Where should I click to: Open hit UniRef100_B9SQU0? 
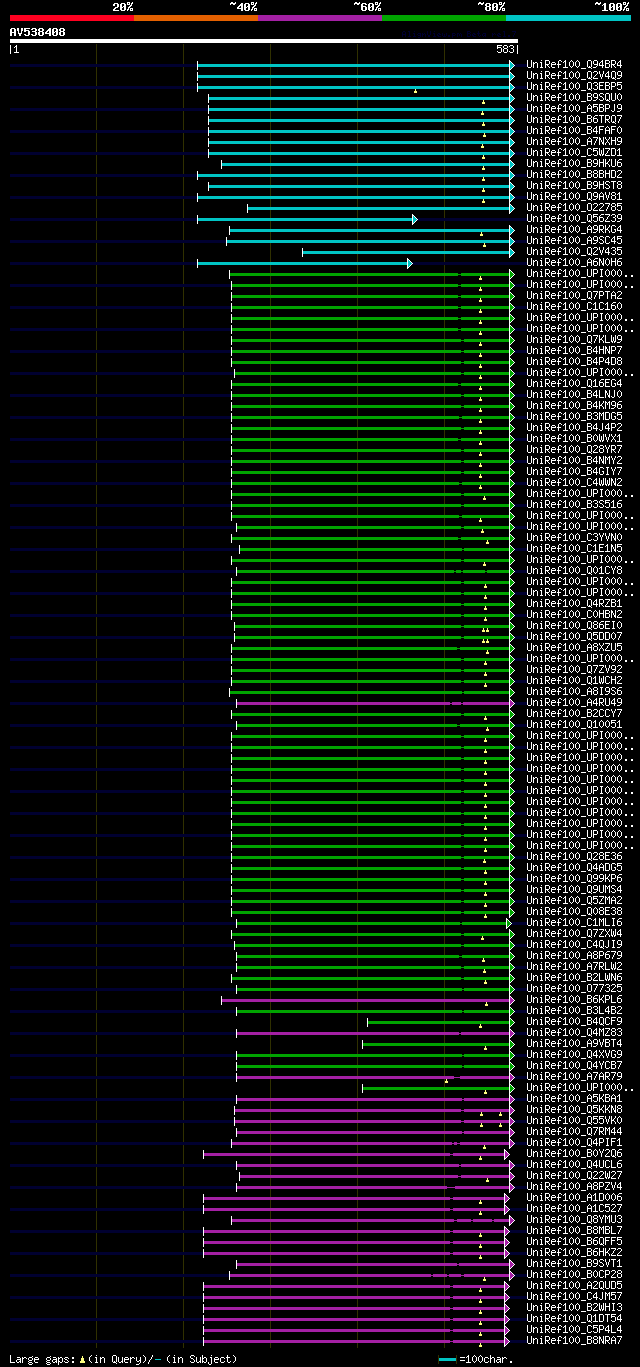click(574, 98)
